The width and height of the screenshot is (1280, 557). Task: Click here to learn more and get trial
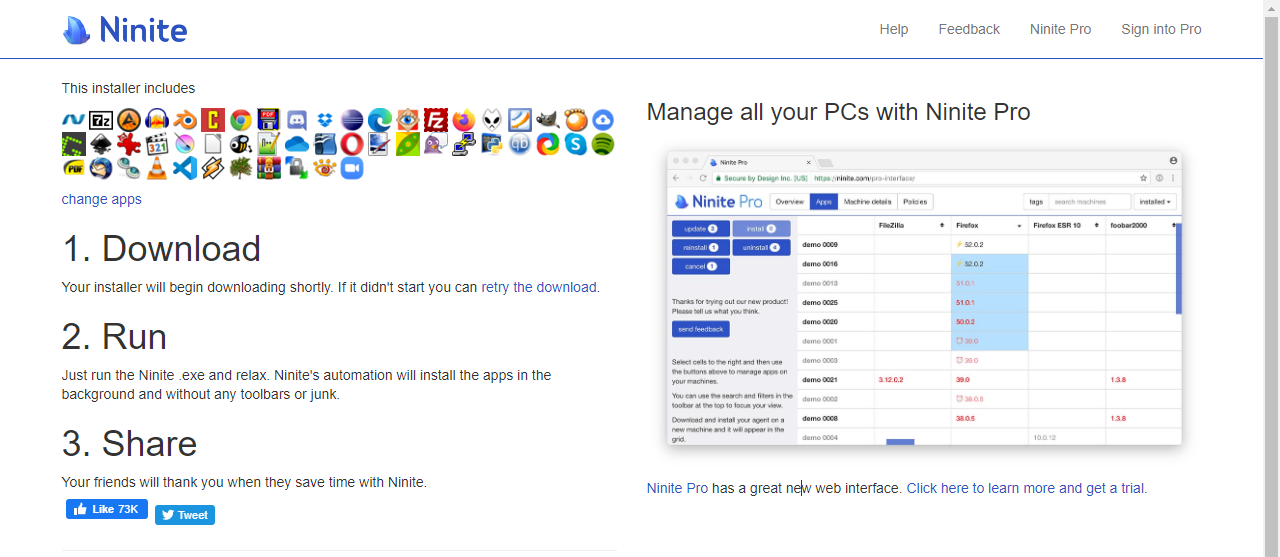(x=1027, y=488)
